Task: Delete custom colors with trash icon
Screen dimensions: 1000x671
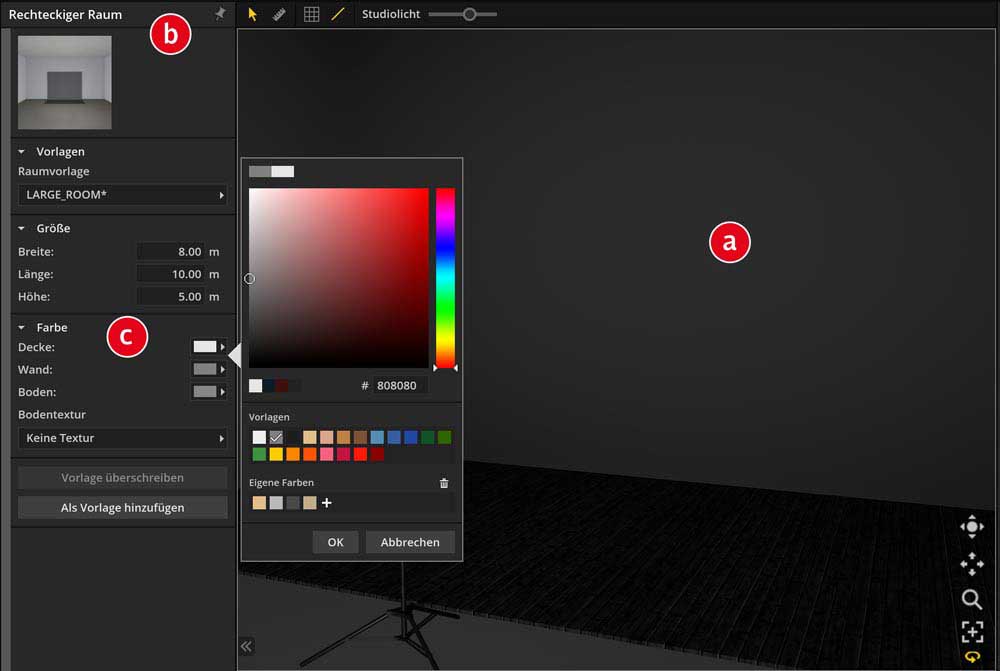Action: pos(444,483)
